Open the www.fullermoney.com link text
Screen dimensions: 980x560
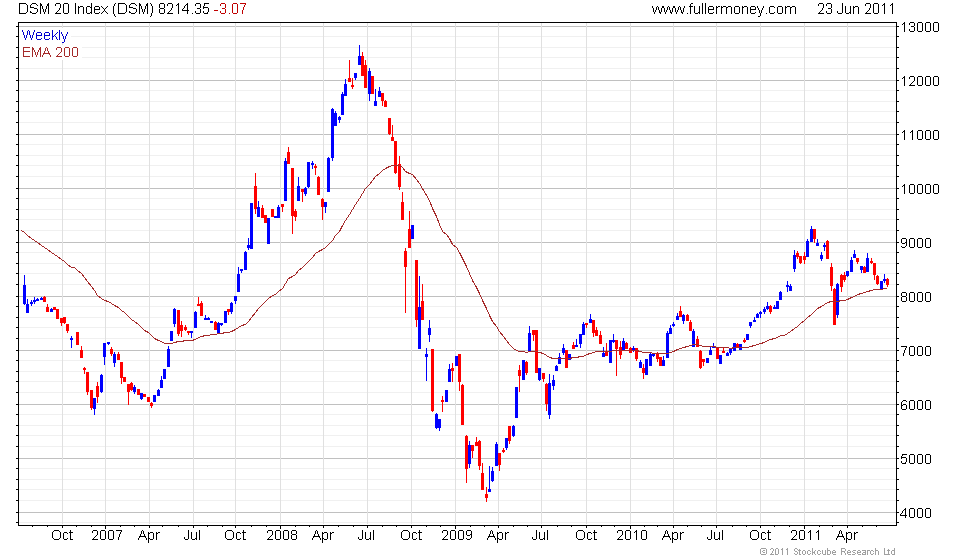724,9
